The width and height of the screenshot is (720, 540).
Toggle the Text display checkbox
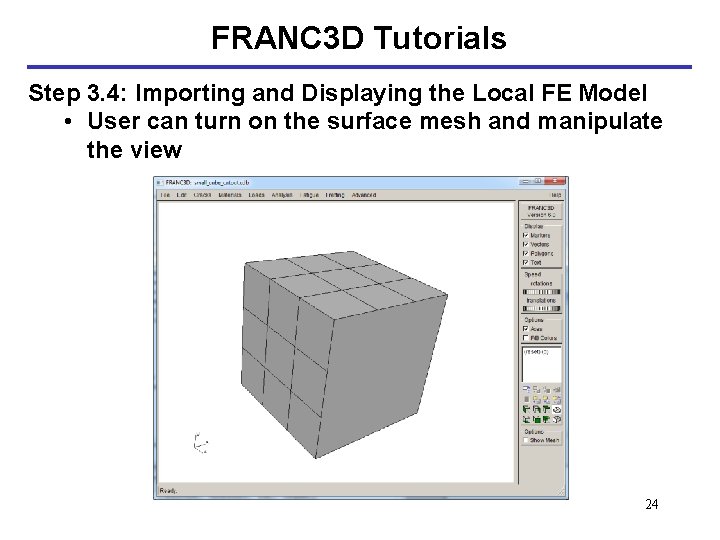(x=526, y=262)
